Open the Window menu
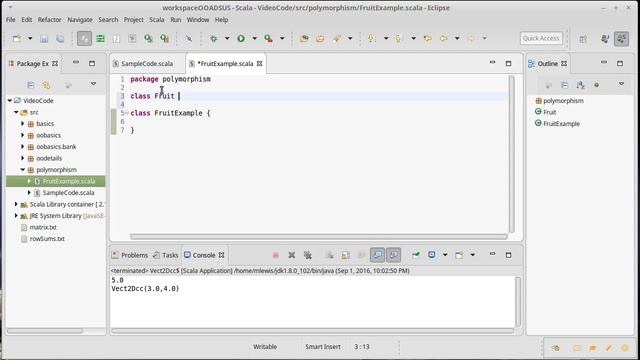Image resolution: width=640 pixels, height=360 pixels. coord(198,20)
